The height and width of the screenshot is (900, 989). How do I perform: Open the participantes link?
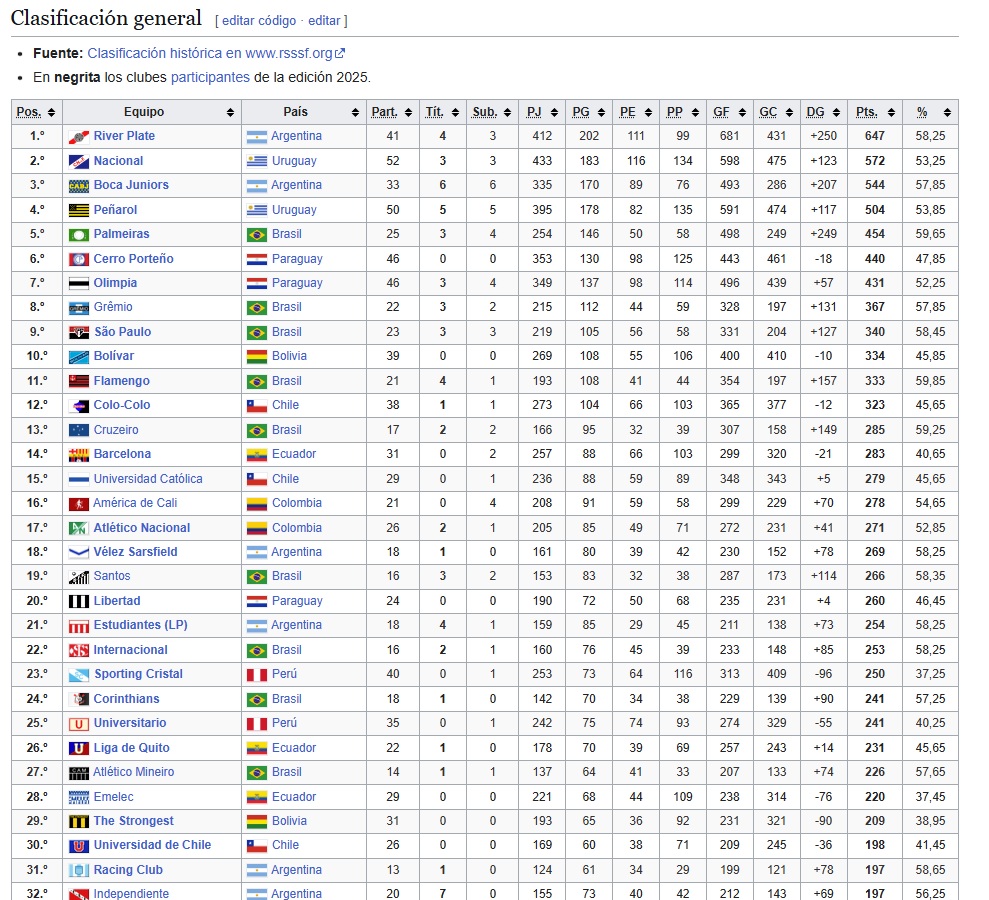coord(210,78)
